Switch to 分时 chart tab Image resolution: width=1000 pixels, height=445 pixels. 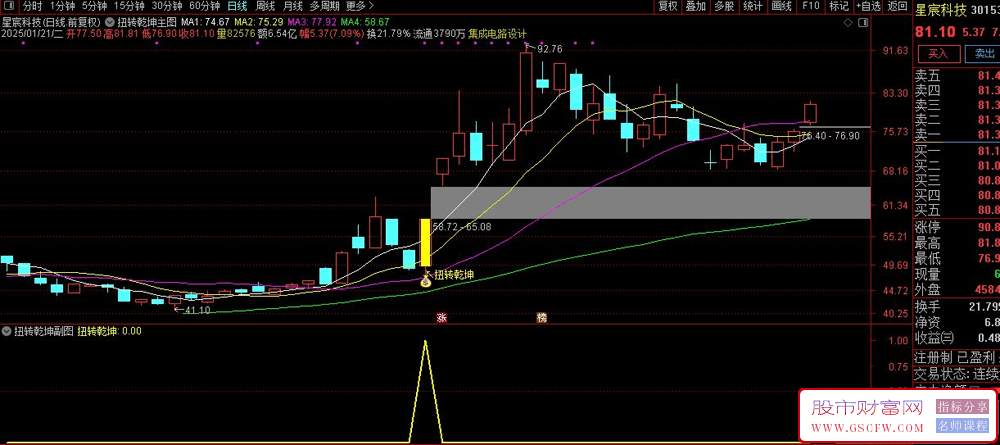[32, 6]
